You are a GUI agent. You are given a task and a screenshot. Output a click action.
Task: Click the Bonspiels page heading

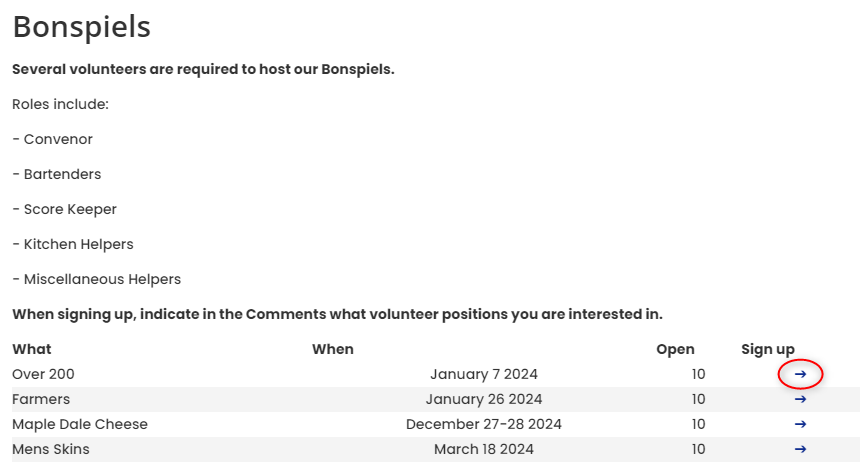[81, 27]
